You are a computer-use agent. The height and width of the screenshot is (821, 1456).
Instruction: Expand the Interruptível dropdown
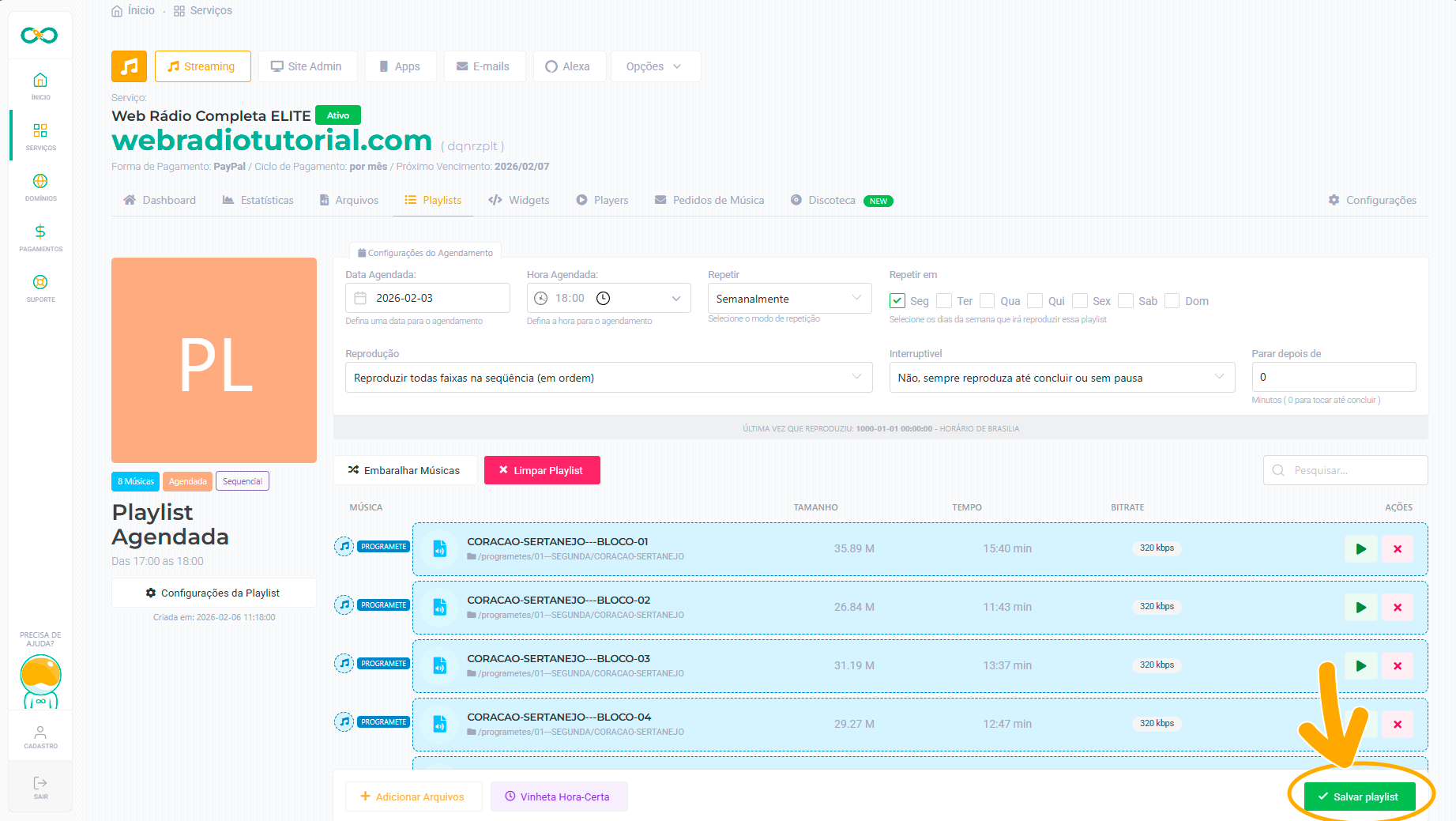(x=1061, y=378)
